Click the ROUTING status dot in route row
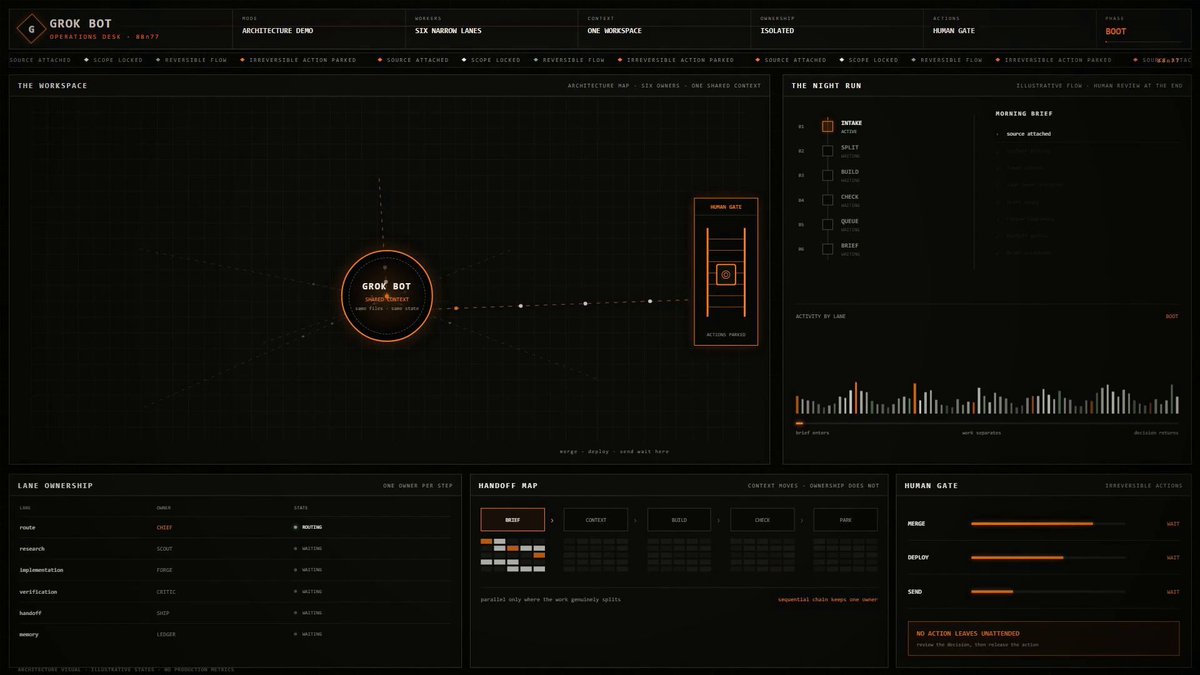The image size is (1200, 675). (295, 527)
